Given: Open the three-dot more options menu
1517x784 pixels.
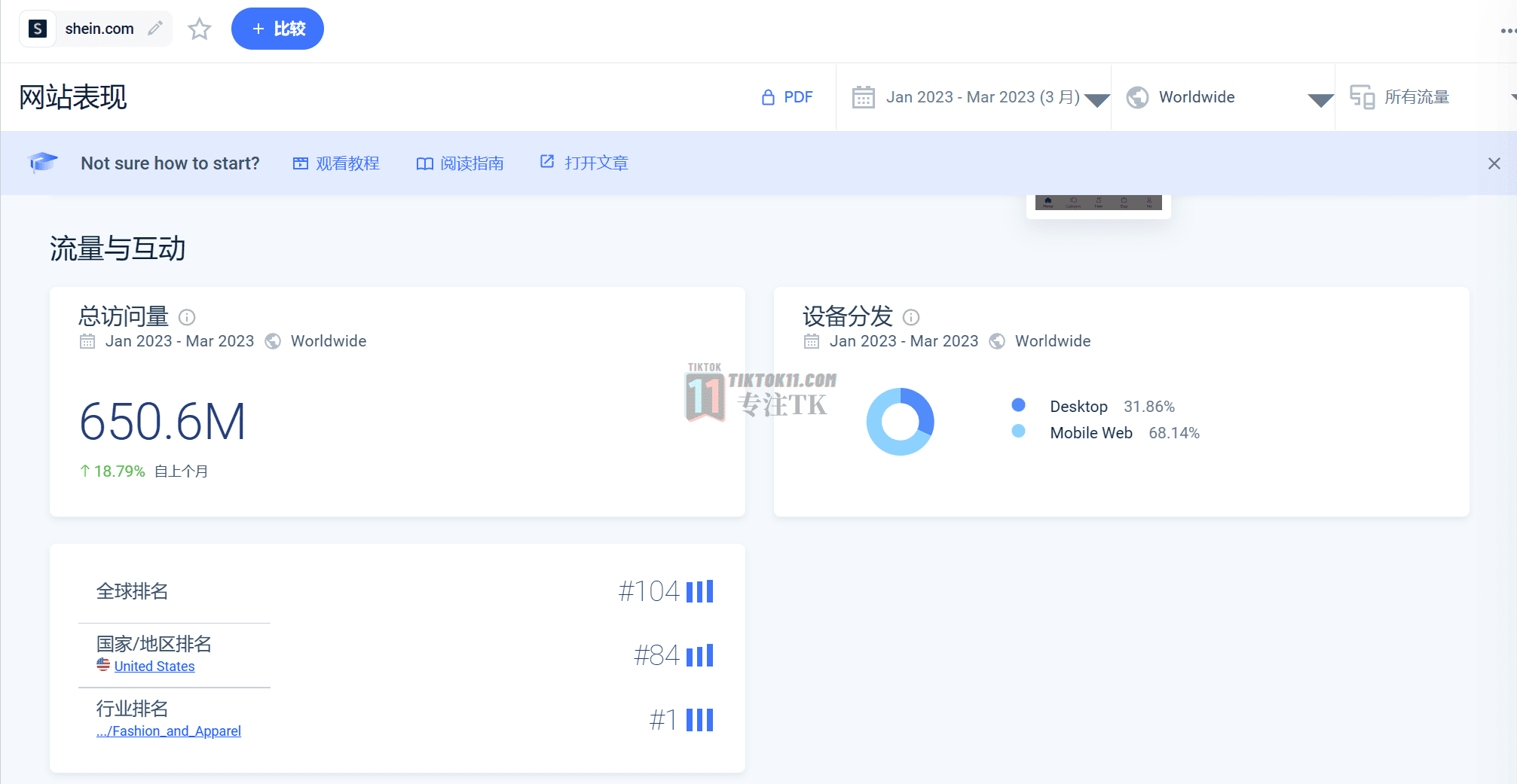Looking at the screenshot, I should 1508,31.
